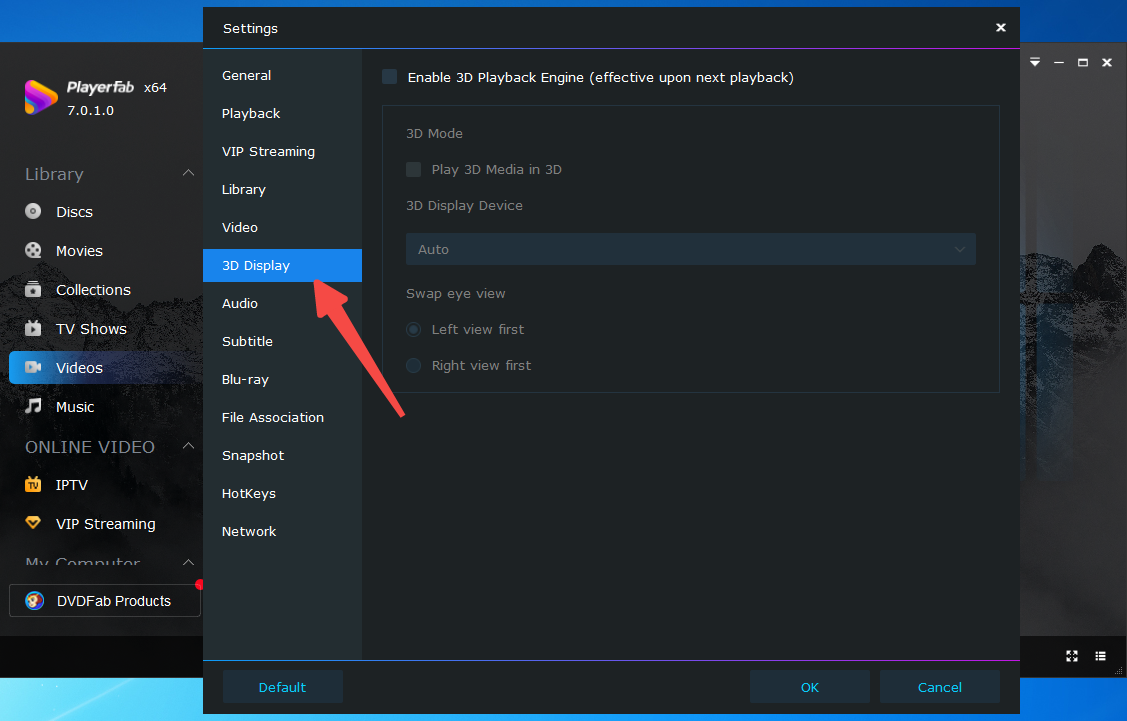Select Right view first radio button

click(x=413, y=365)
